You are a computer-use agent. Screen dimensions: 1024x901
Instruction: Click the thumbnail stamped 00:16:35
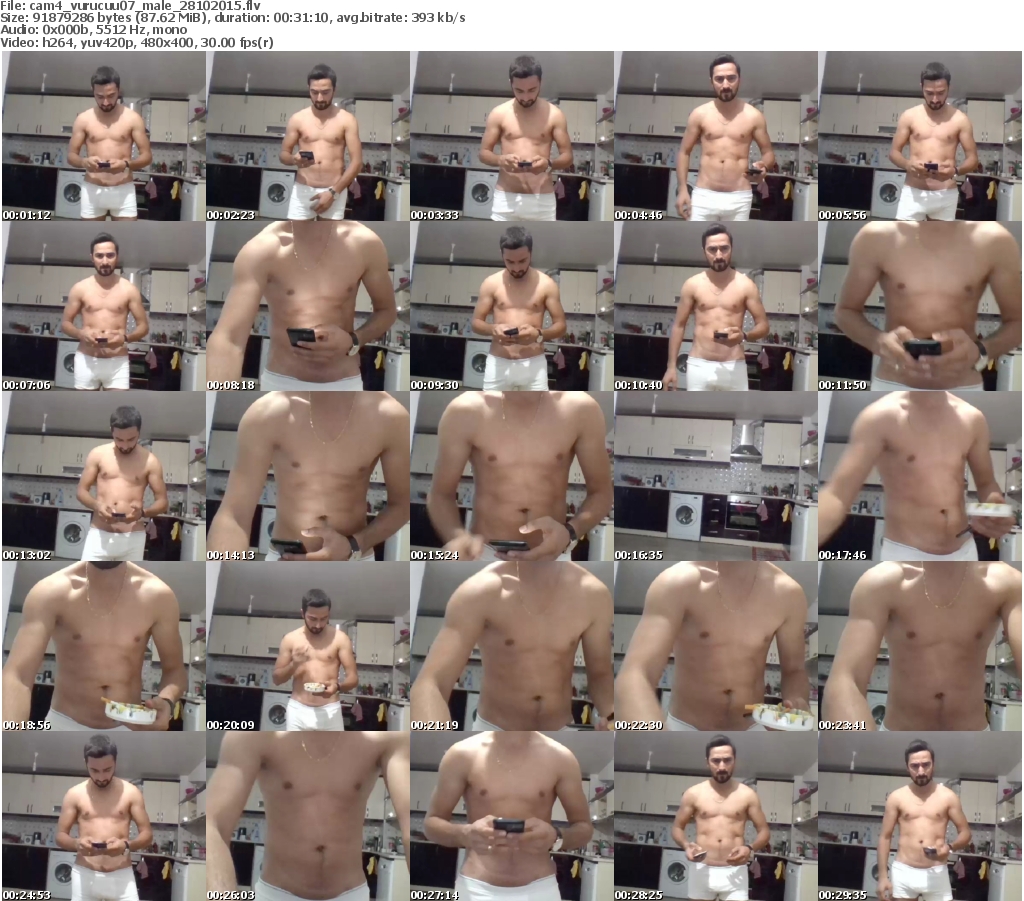tap(716, 476)
